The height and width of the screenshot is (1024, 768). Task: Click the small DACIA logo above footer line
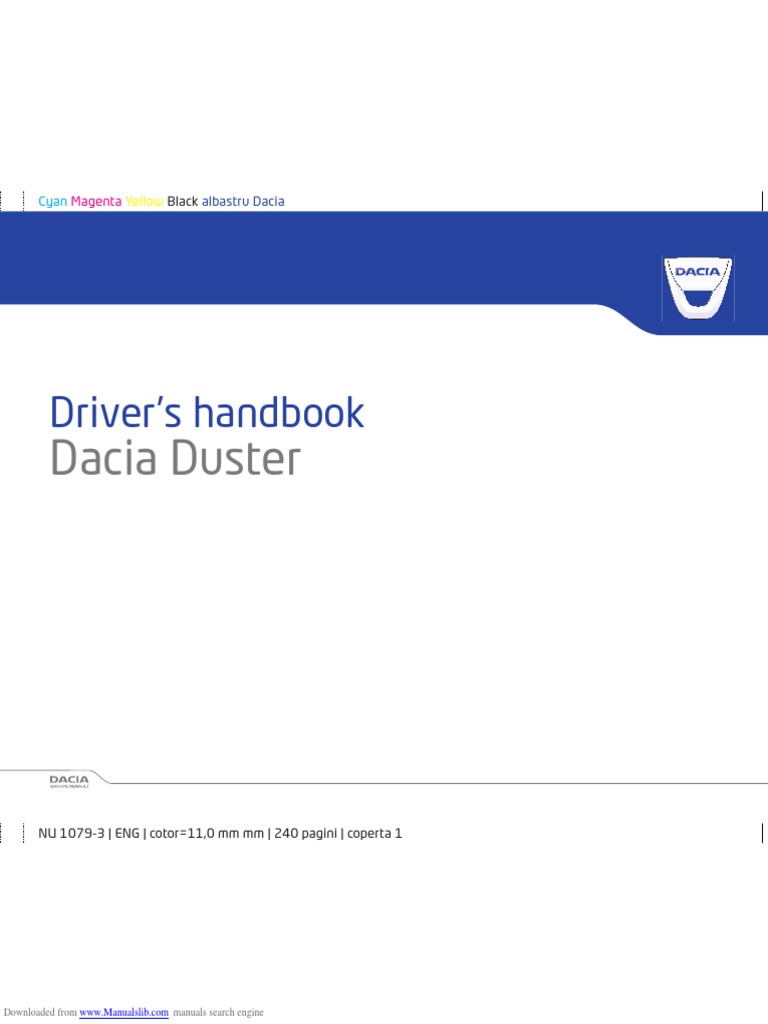coord(69,781)
